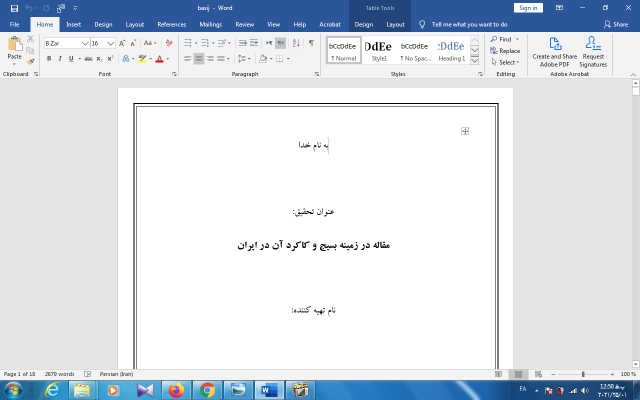Toggle bold formatting
This screenshot has width=640, height=400.
[48, 59]
